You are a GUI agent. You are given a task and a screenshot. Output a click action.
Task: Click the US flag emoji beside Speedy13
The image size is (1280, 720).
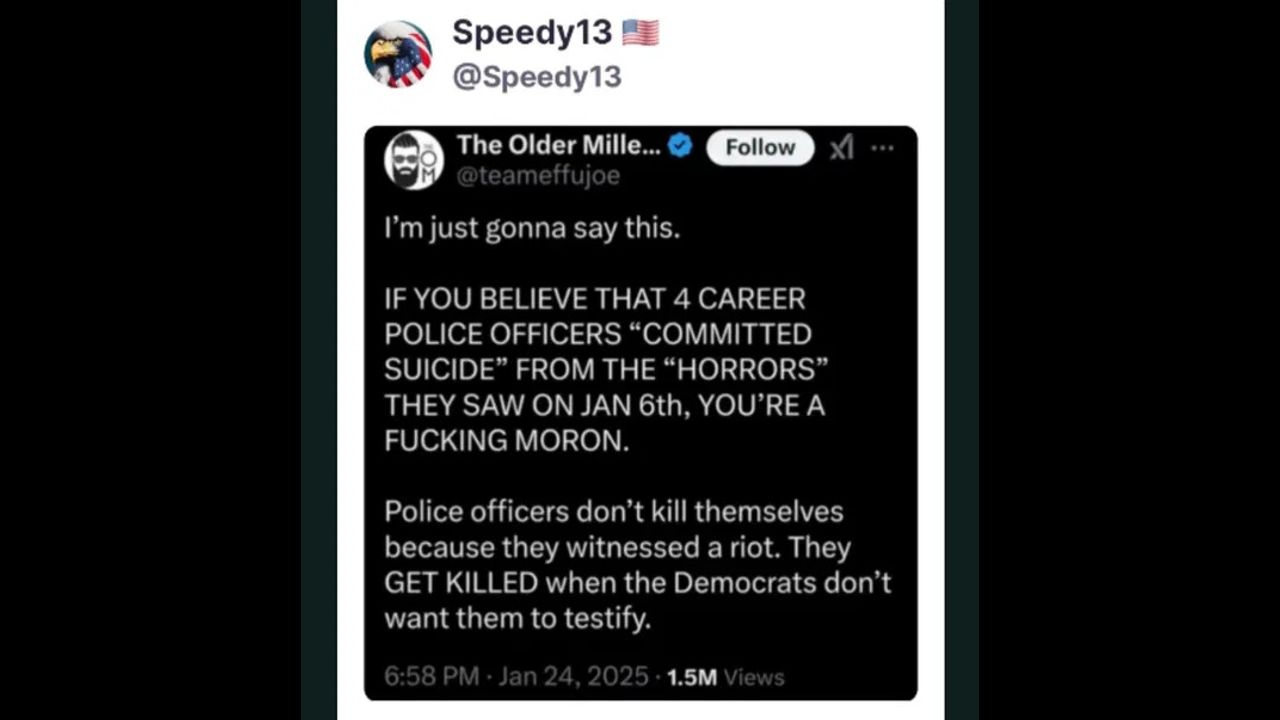coord(640,33)
